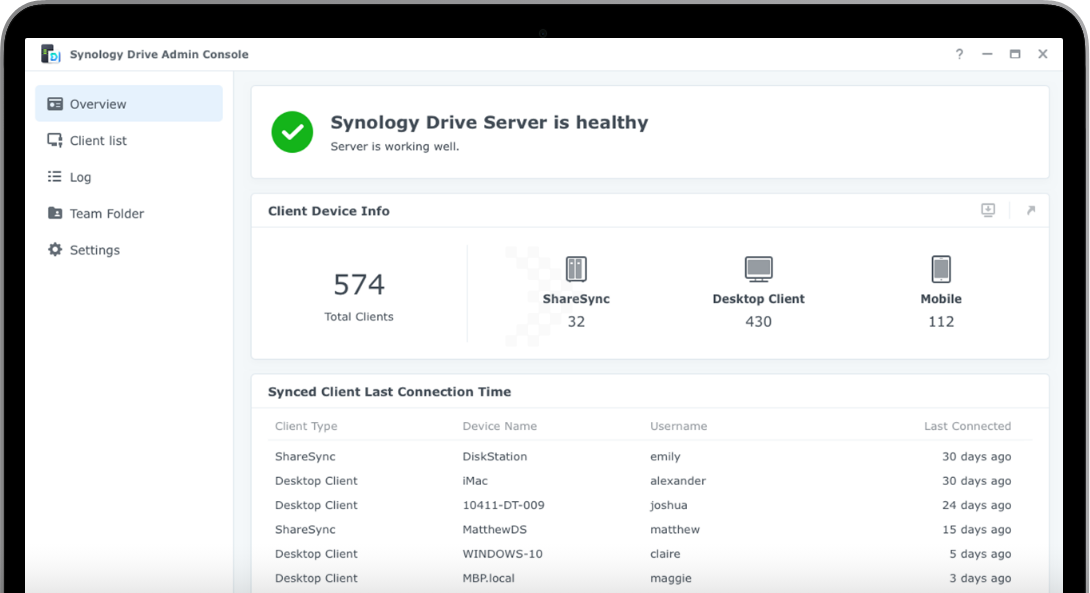Click the Settings gear icon in sidebar
1090x593 pixels.
(x=55, y=250)
